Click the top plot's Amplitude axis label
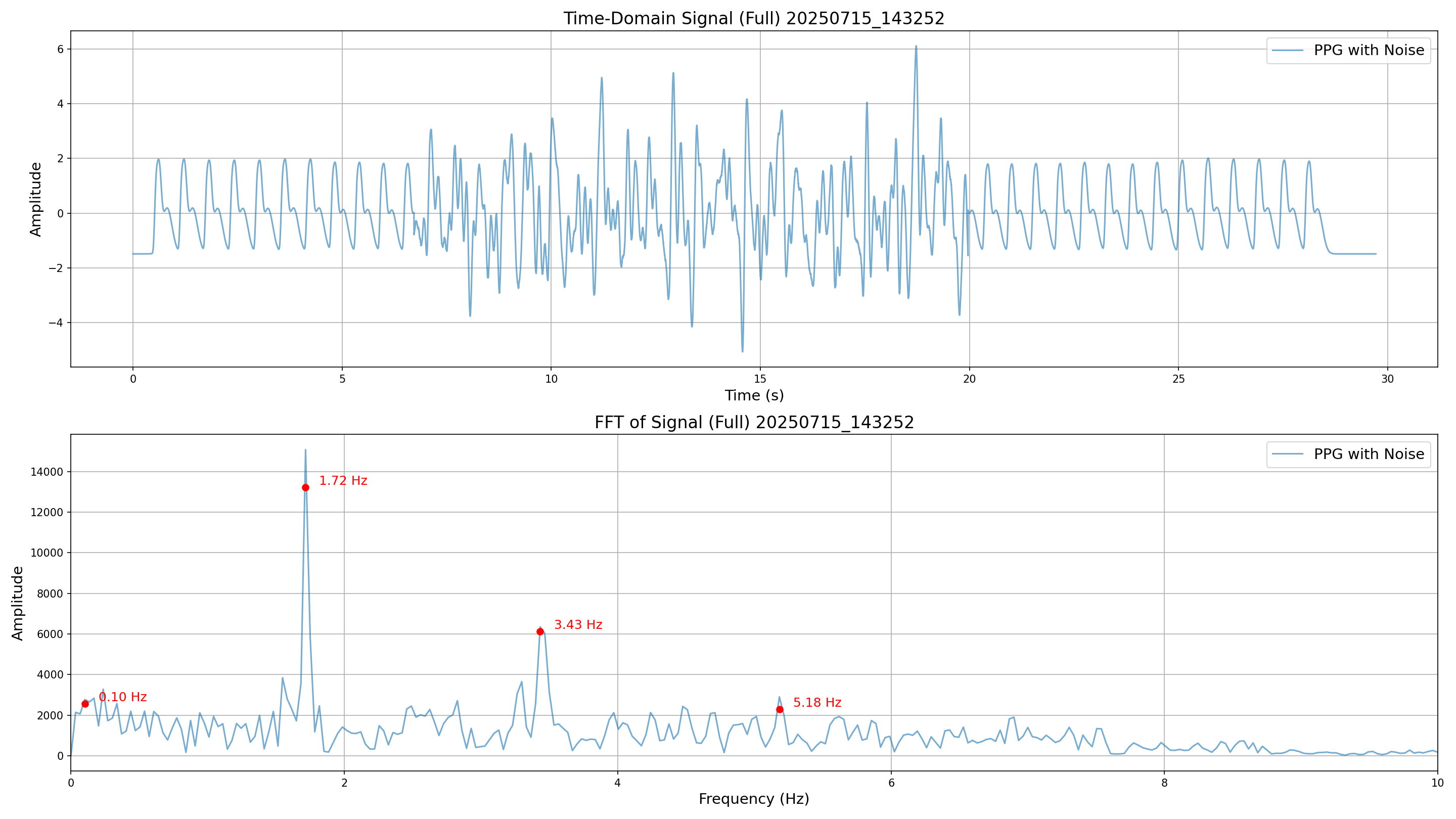 click(x=35, y=199)
